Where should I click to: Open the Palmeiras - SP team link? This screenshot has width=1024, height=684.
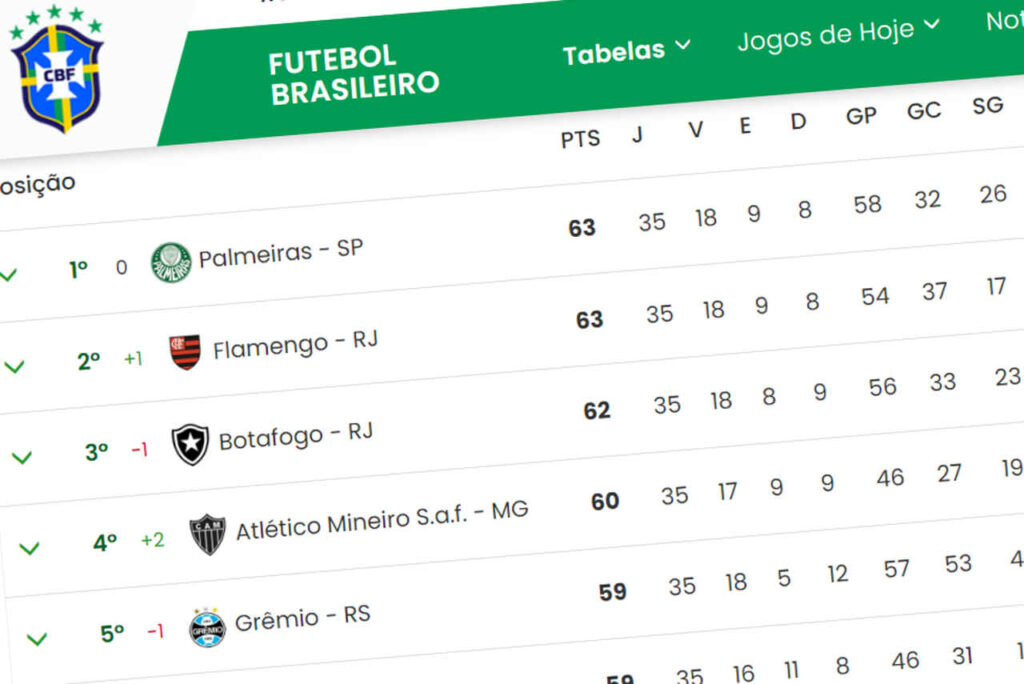pyautogui.click(x=280, y=253)
